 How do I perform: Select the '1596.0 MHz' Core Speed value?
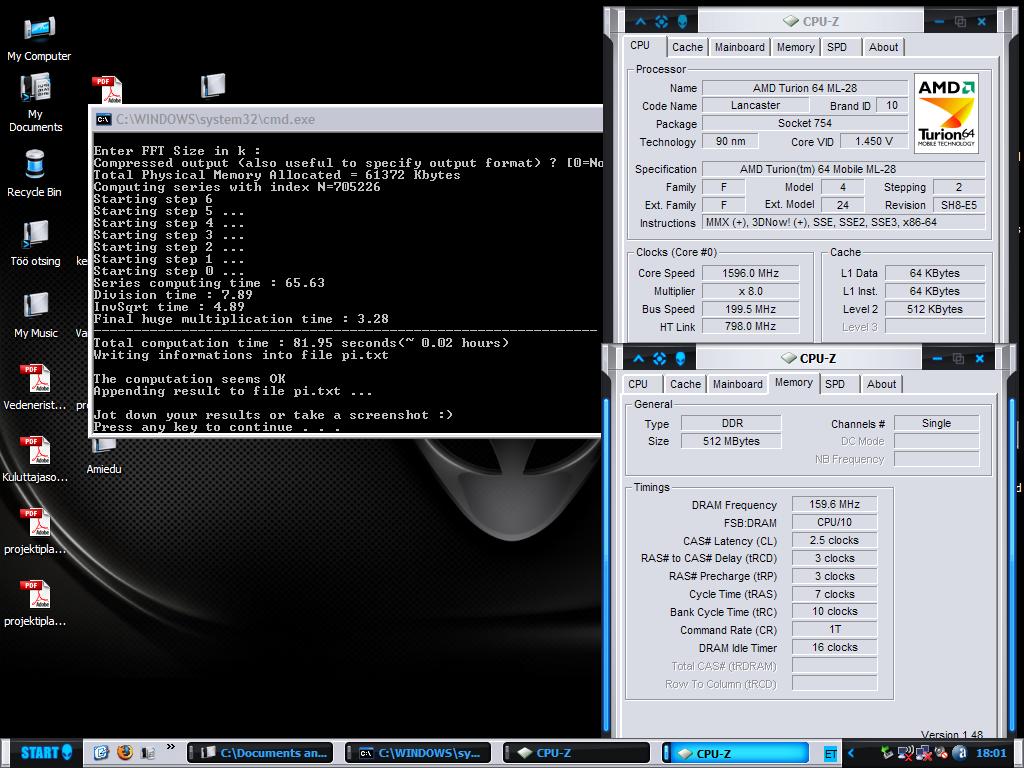point(750,273)
